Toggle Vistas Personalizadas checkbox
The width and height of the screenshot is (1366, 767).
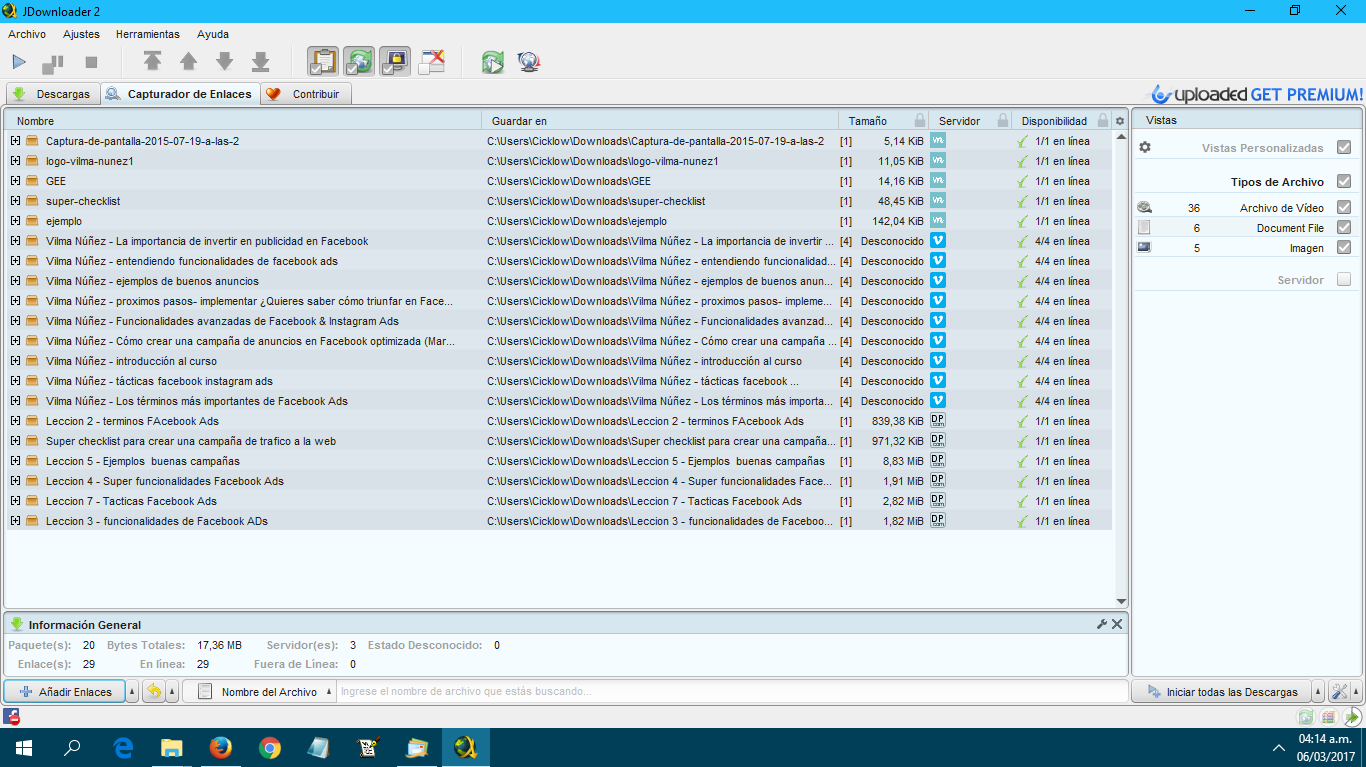1344,147
